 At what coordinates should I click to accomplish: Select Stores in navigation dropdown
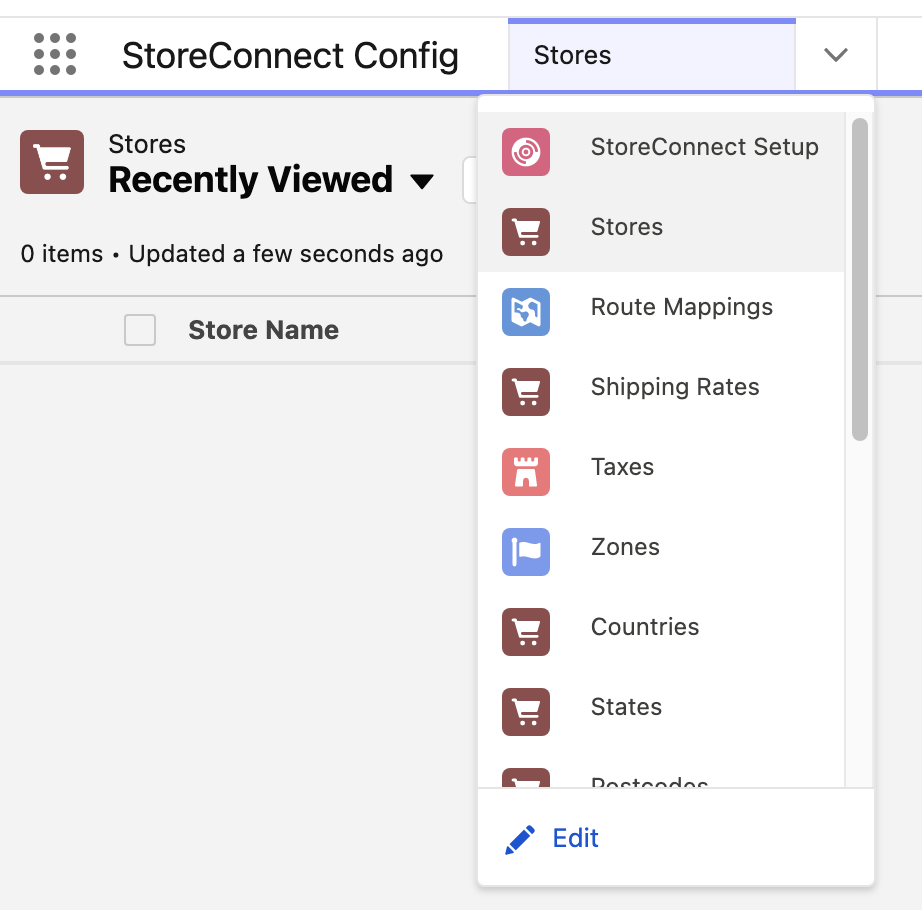pos(661,232)
